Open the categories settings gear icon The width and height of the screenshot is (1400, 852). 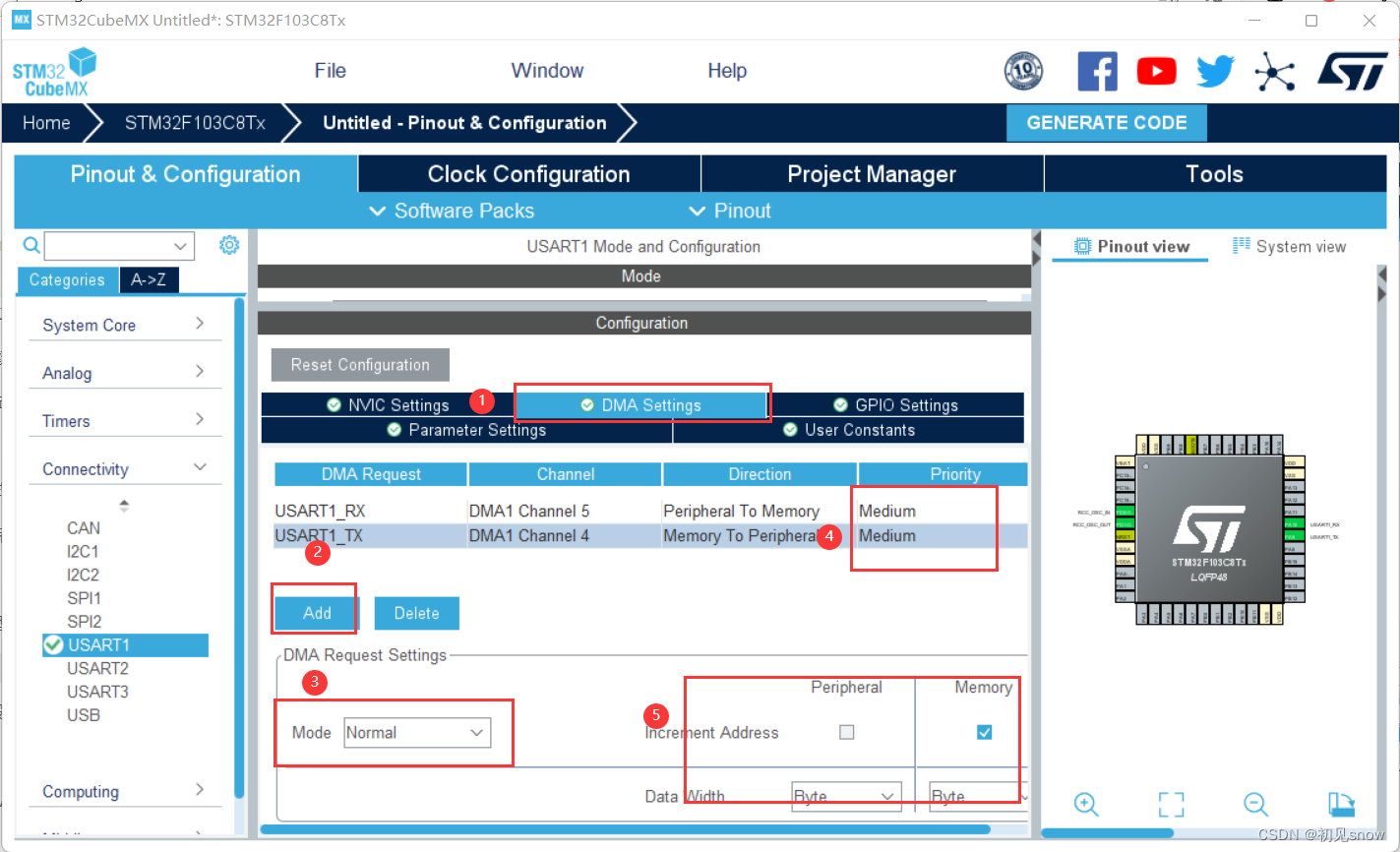[229, 245]
